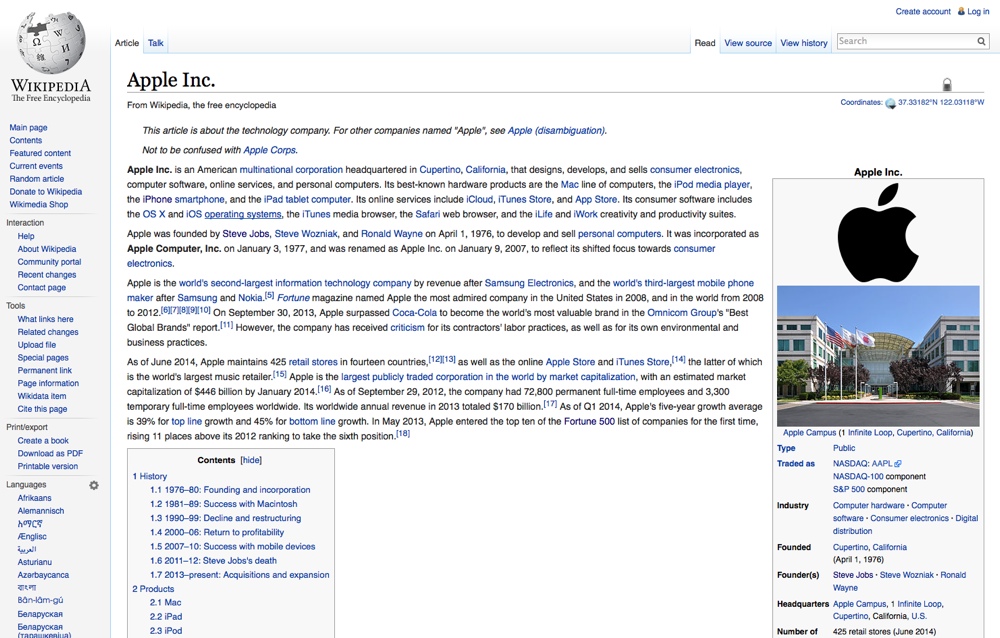Jump to section 2 Products

pyautogui.click(x=153, y=589)
